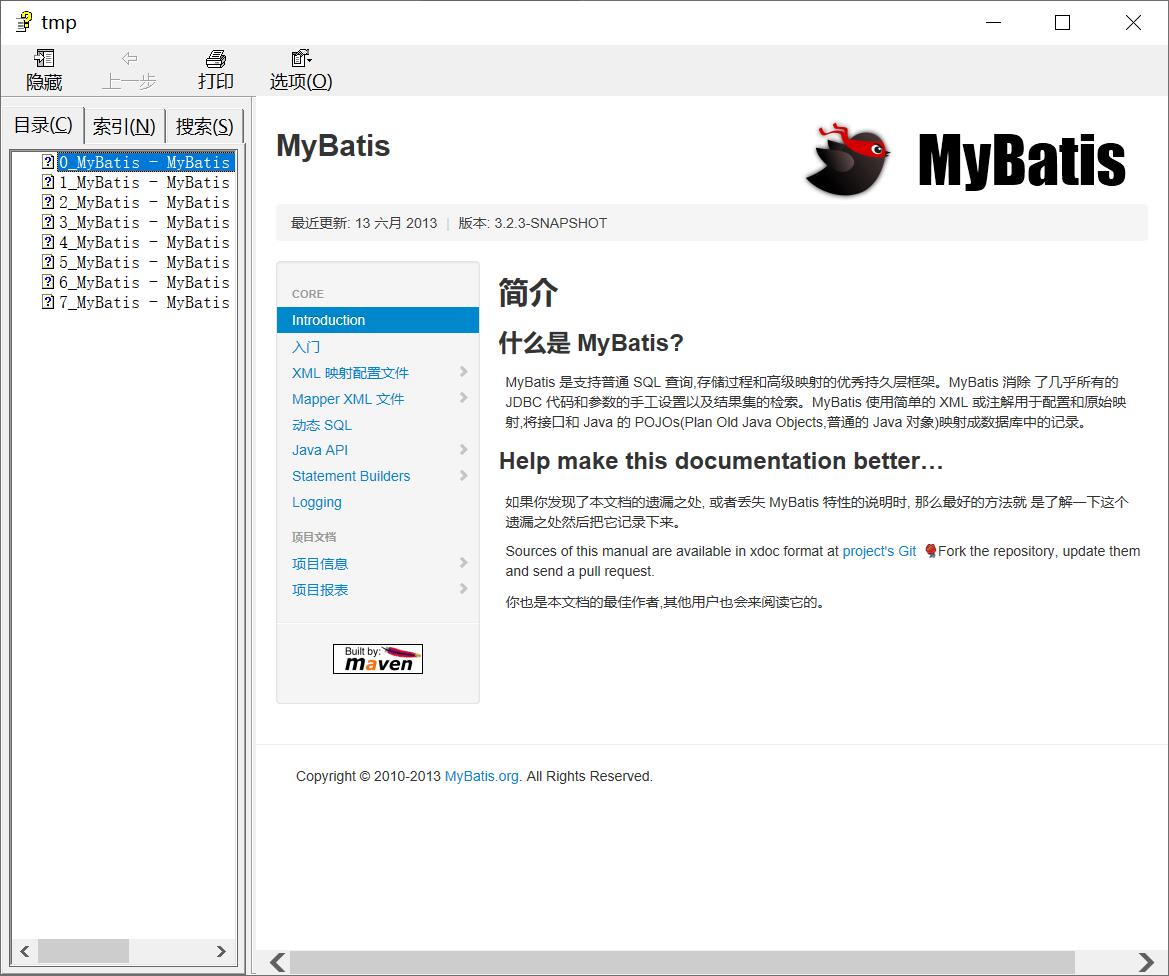
Task: Click the topic icon beside 0_MyBatis
Action: (48, 161)
